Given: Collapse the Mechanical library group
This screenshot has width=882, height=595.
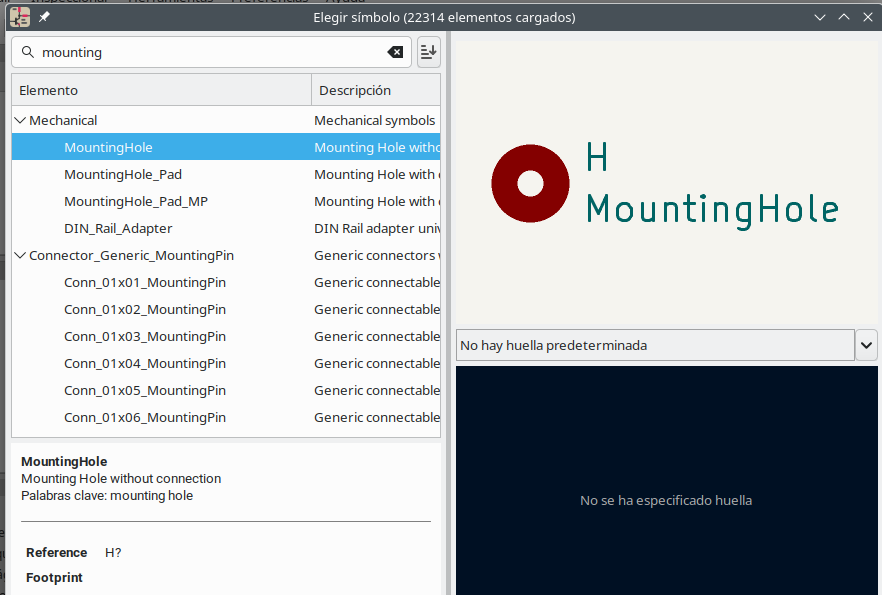Looking at the screenshot, I should tap(20, 120).
